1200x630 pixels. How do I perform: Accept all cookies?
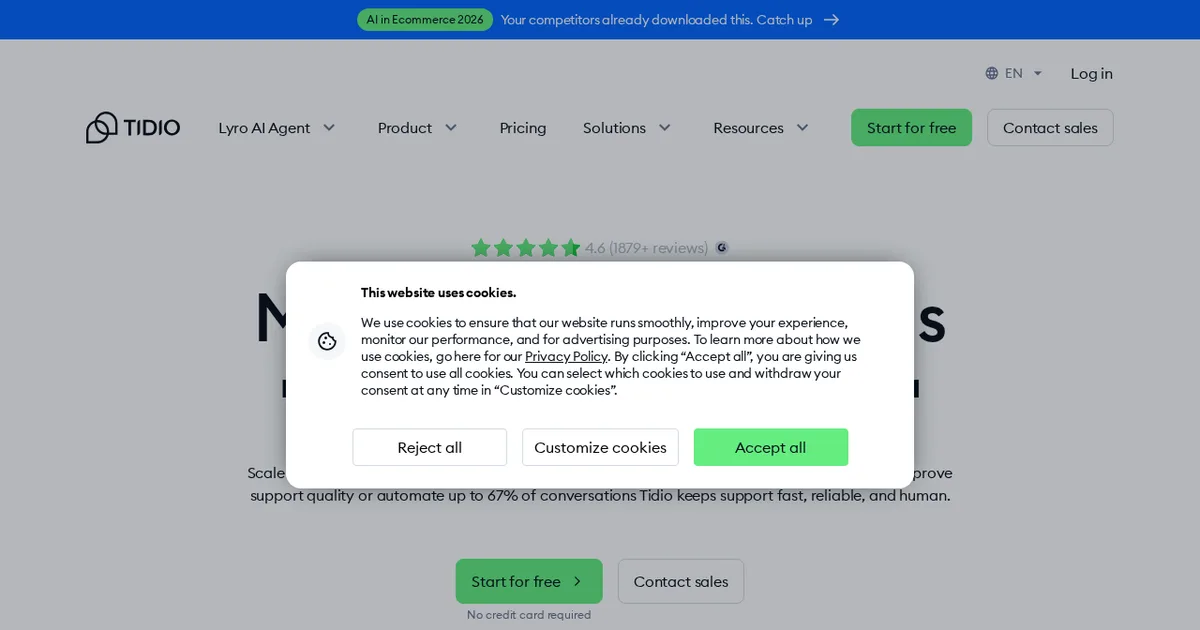click(x=771, y=447)
